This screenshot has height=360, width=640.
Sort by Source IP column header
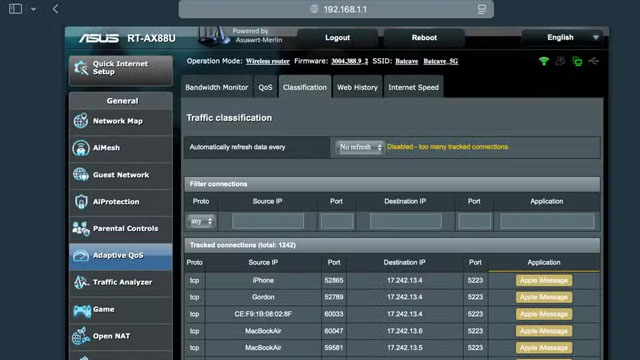pos(263,262)
